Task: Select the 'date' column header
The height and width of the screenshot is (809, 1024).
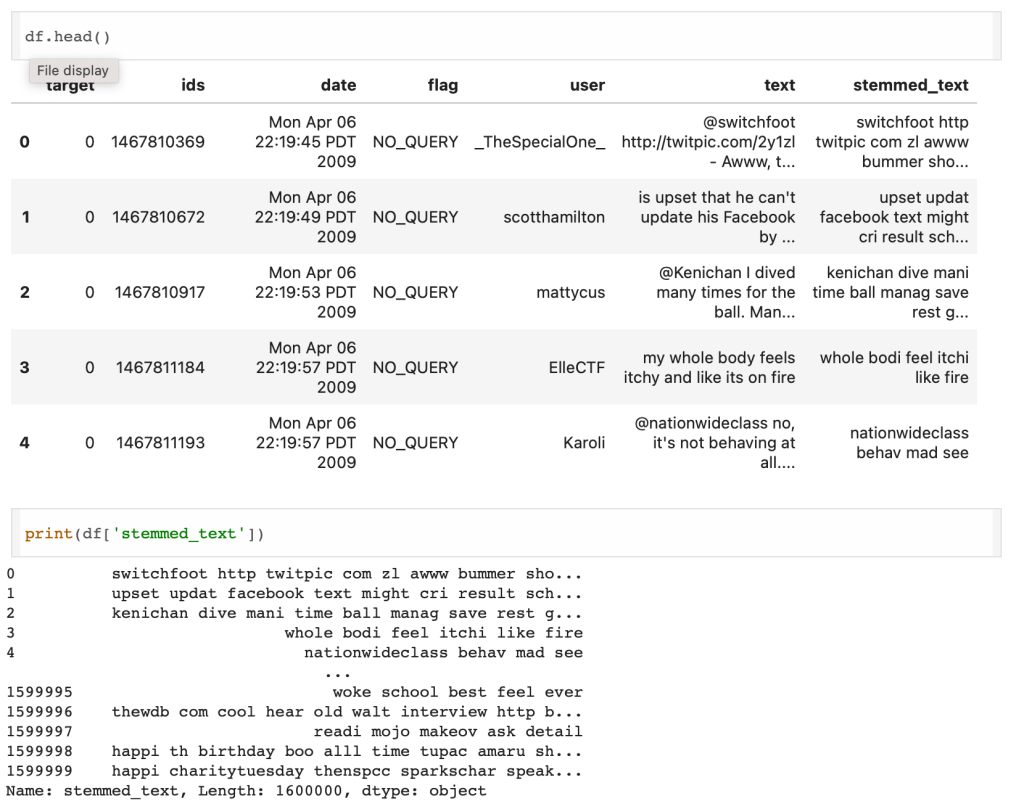Action: click(x=338, y=85)
